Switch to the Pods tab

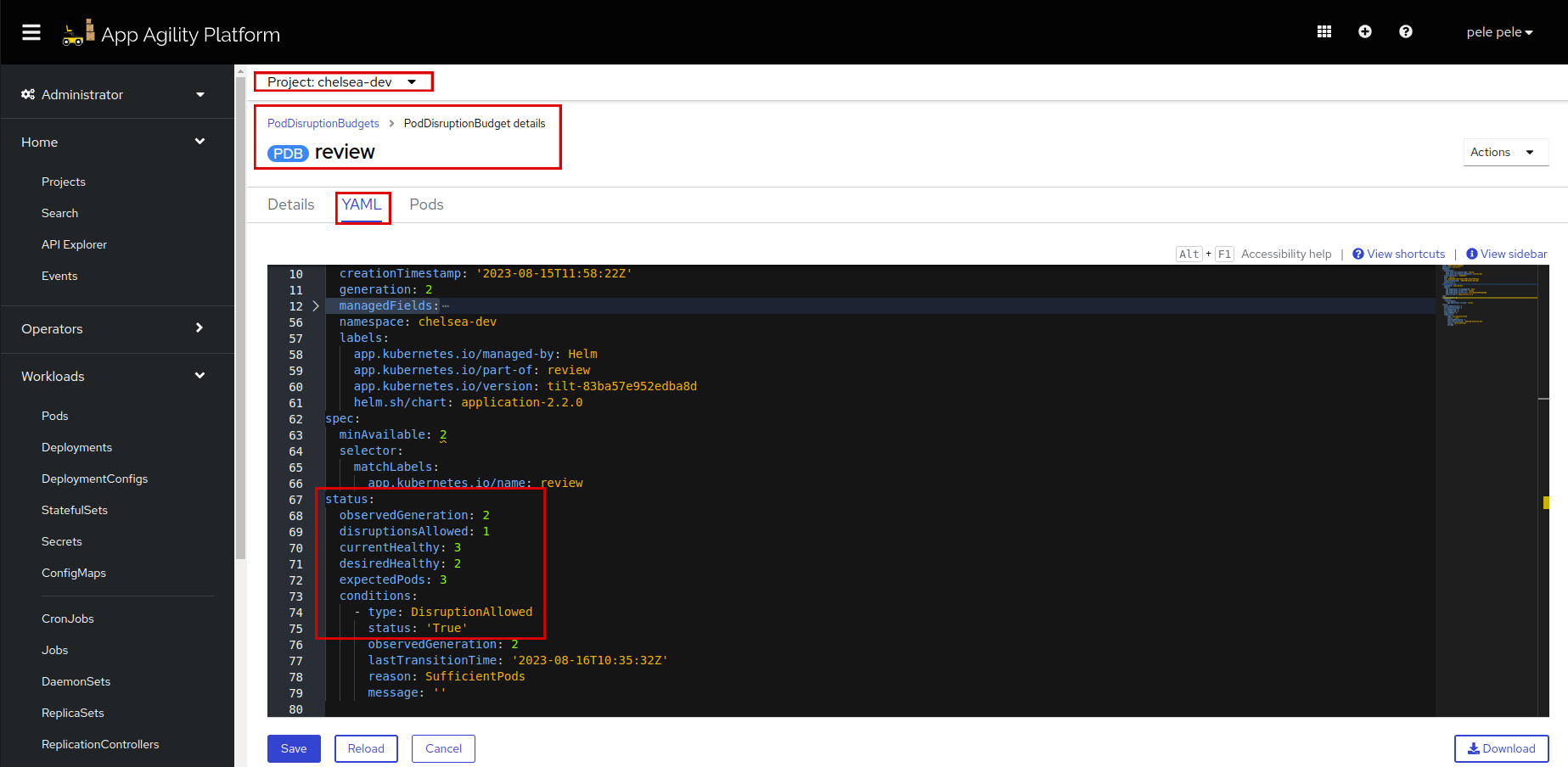(426, 204)
